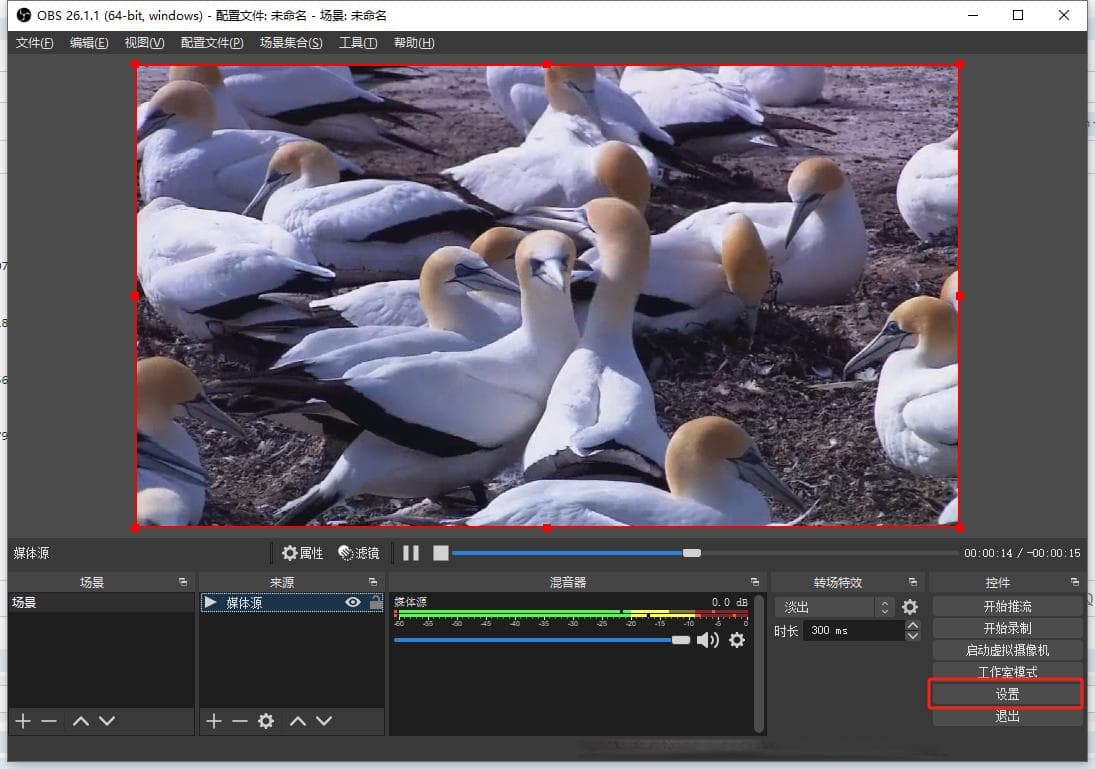Image resolution: width=1095 pixels, height=769 pixels.
Task: Float the 控件 dock panel
Action: 1075,582
